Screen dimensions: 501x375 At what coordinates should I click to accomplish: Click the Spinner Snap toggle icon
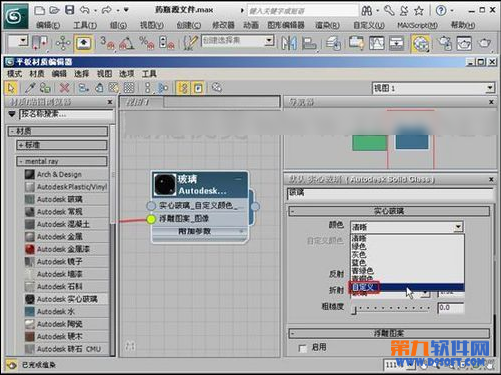167,43
